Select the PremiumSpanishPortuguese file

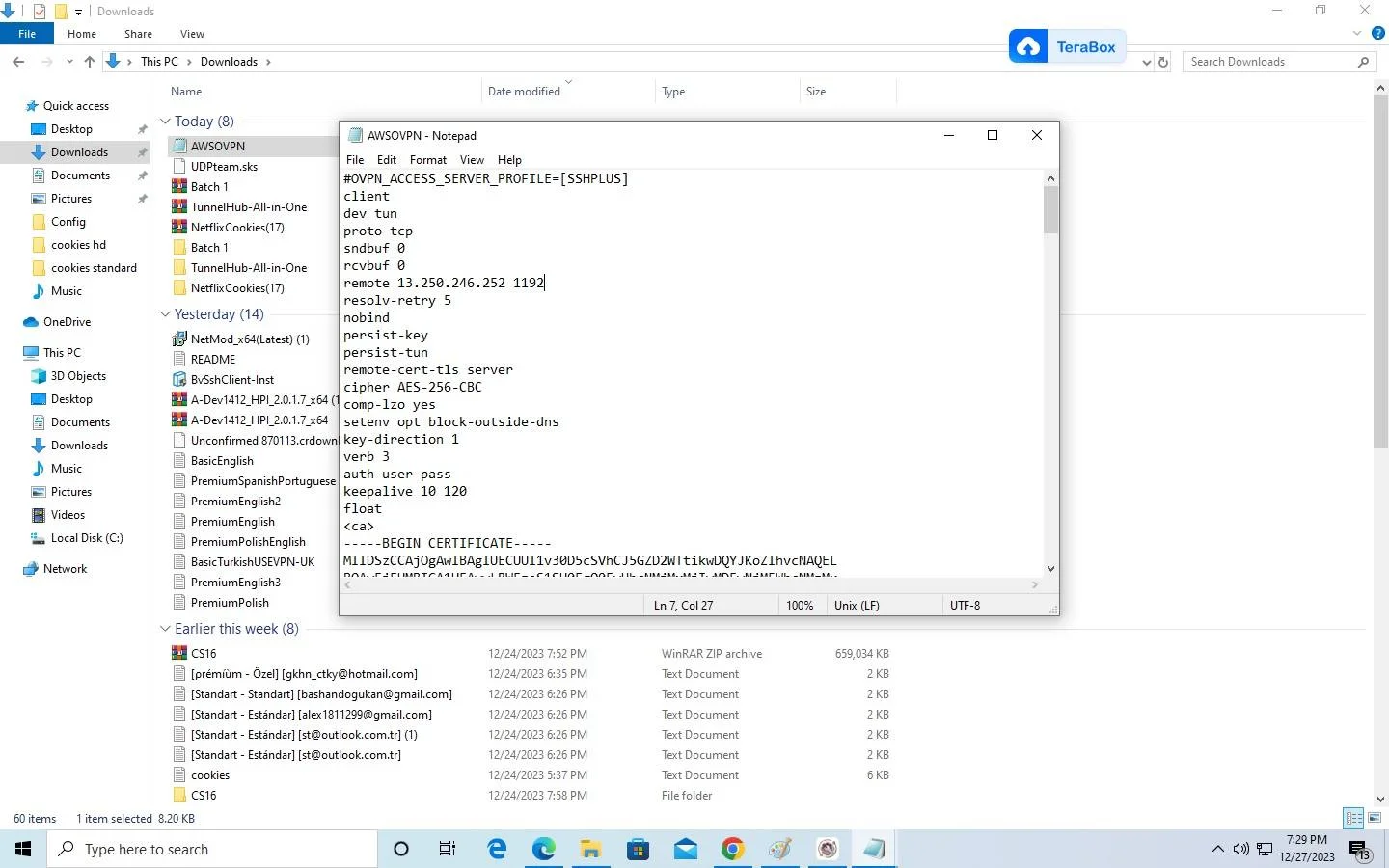pyautogui.click(x=255, y=481)
